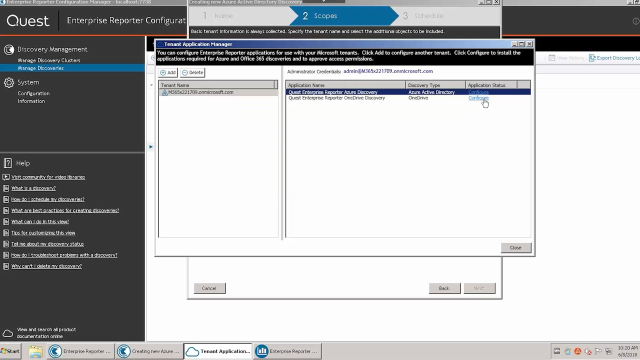This screenshot has width=640, height=360.
Task: Click the Add tenant button
Action: click(x=168, y=73)
